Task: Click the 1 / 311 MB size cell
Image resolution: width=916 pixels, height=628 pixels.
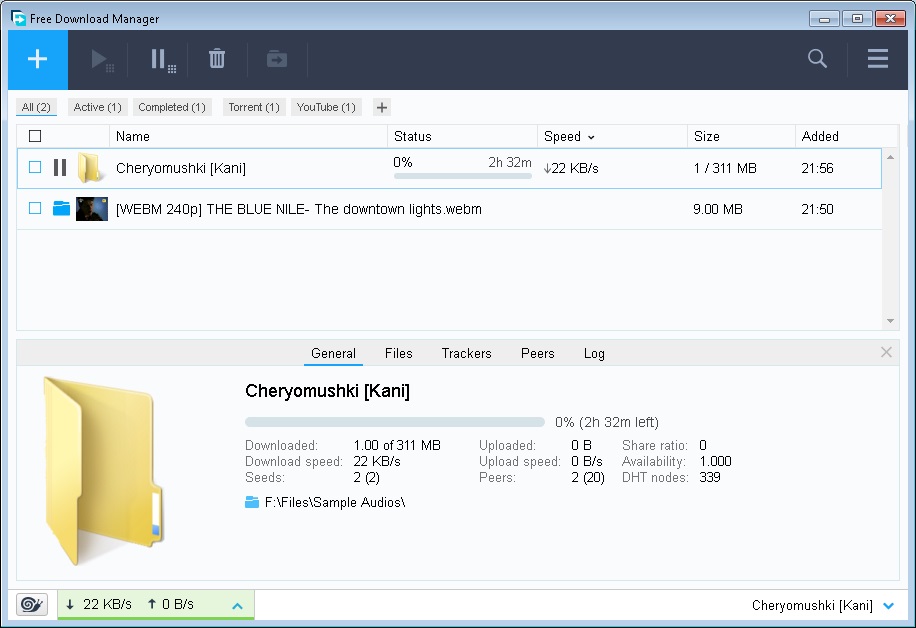Action: pyautogui.click(x=725, y=168)
